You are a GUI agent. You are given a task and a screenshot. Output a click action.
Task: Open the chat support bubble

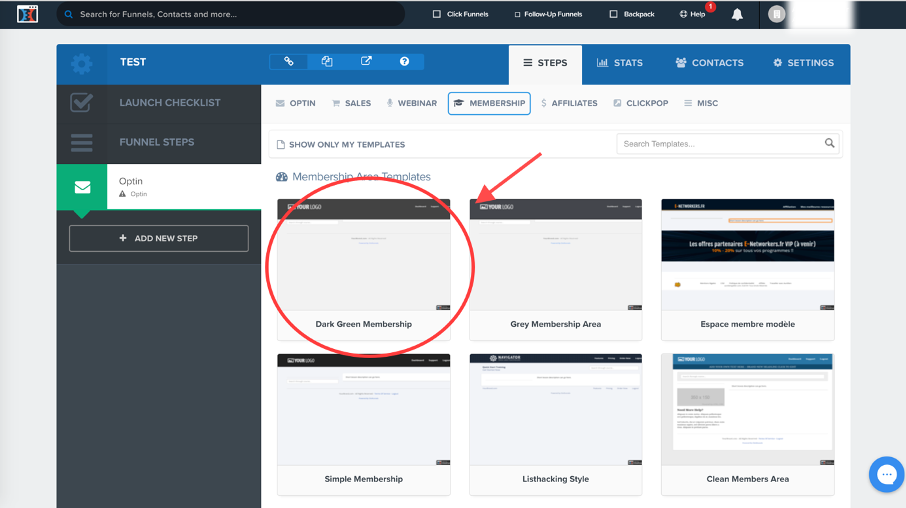[886, 474]
